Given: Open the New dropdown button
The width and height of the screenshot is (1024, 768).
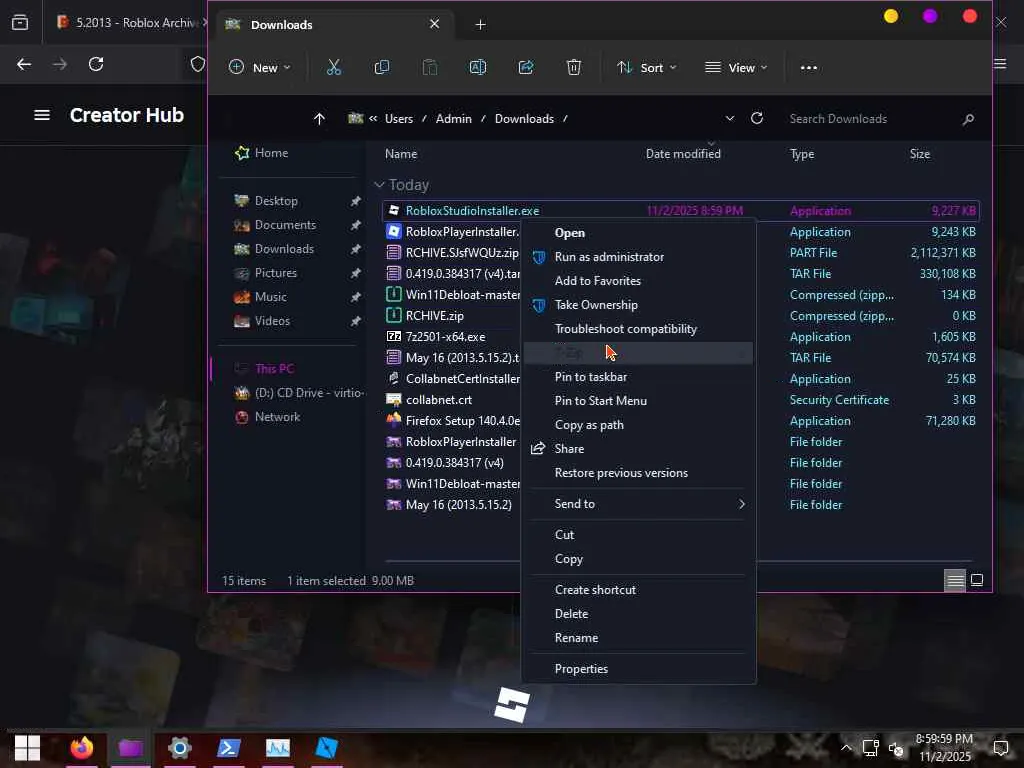Looking at the screenshot, I should 259,67.
